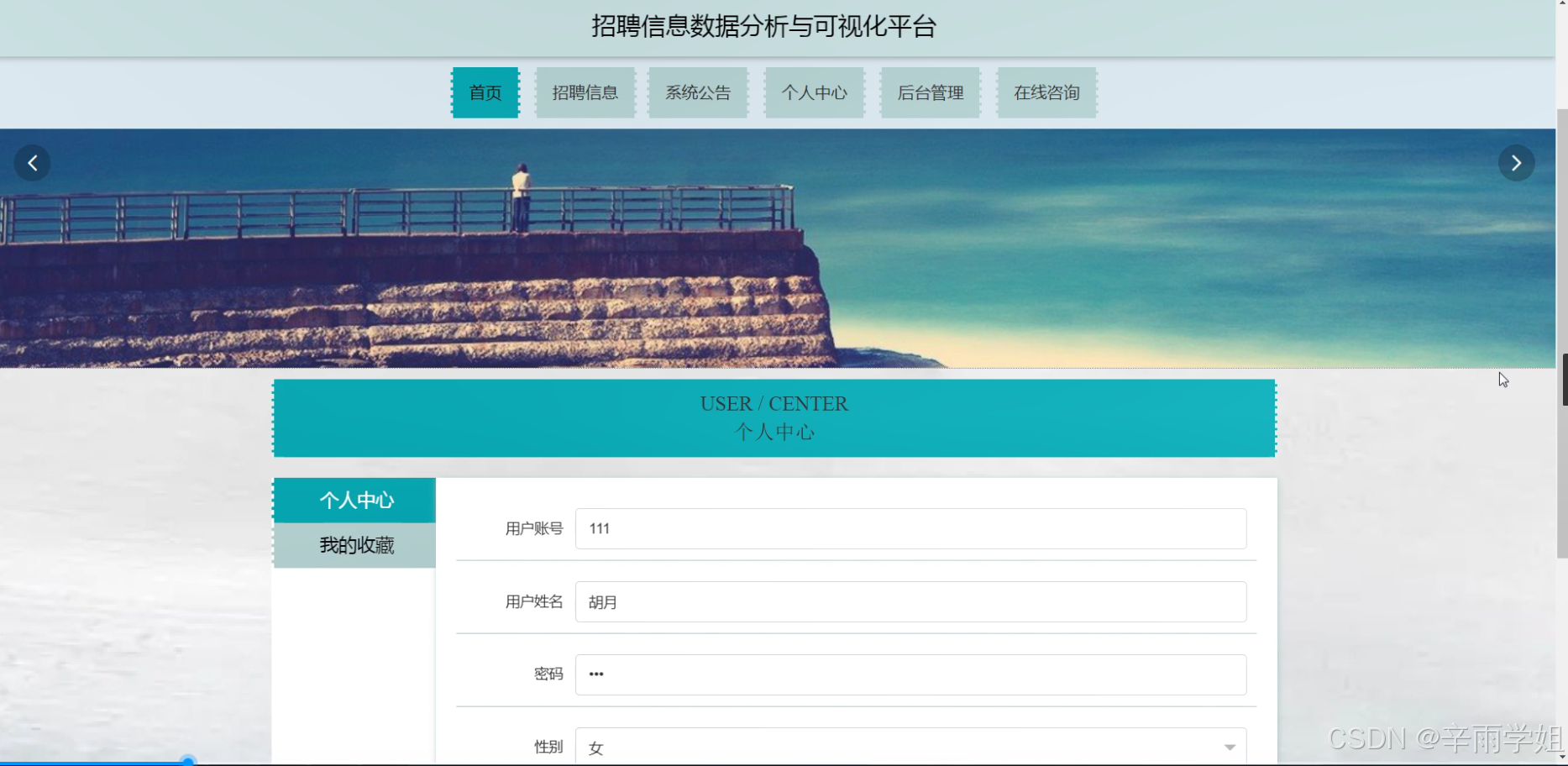
Task: Click the dropdown arrow beside 女
Action: point(1230,746)
